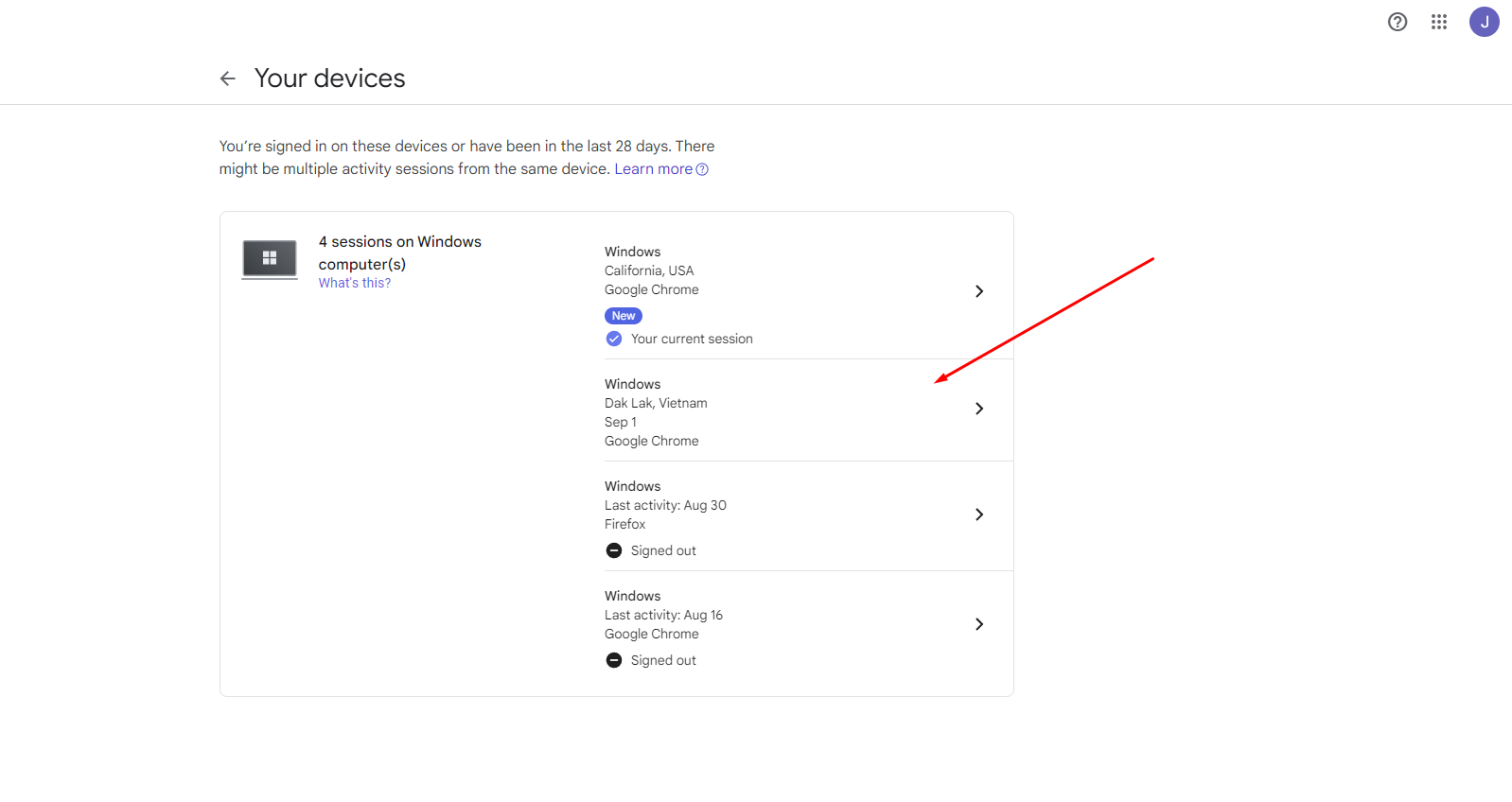The image size is (1512, 802).
Task: Click 'Dak Lak, Vietnam' location text
Action: tap(656, 403)
